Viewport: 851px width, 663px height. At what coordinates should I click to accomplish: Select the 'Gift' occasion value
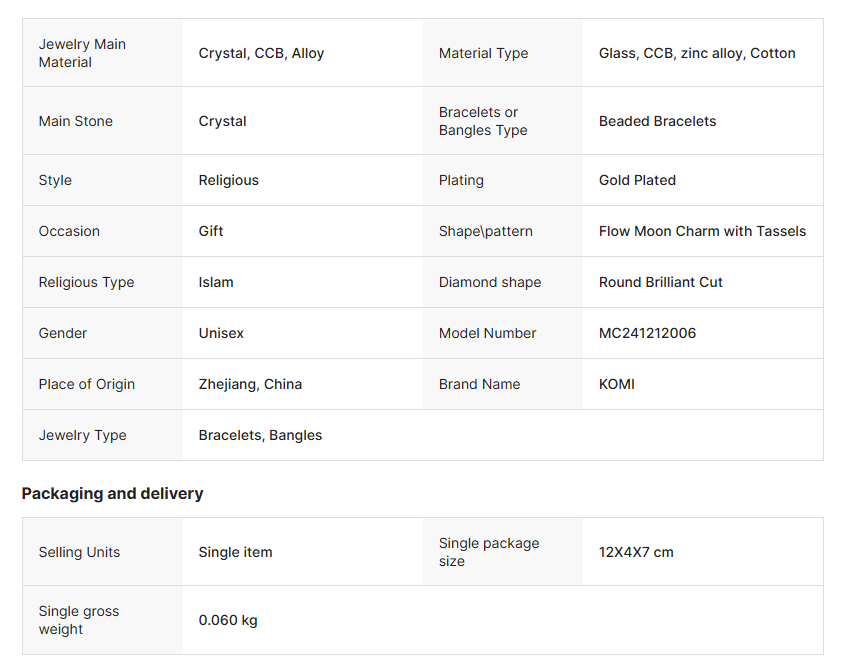pos(211,231)
